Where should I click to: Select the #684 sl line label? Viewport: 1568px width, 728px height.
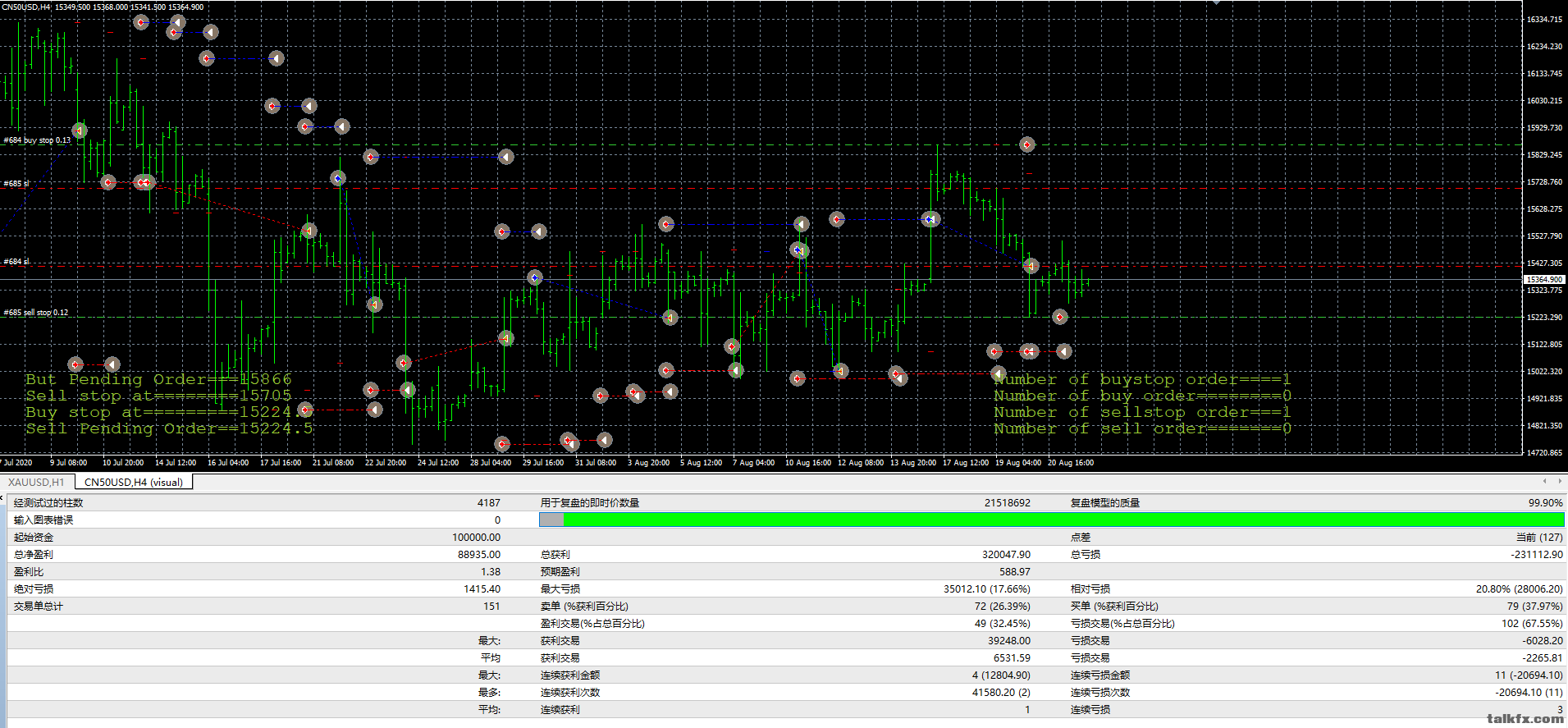coord(16,262)
